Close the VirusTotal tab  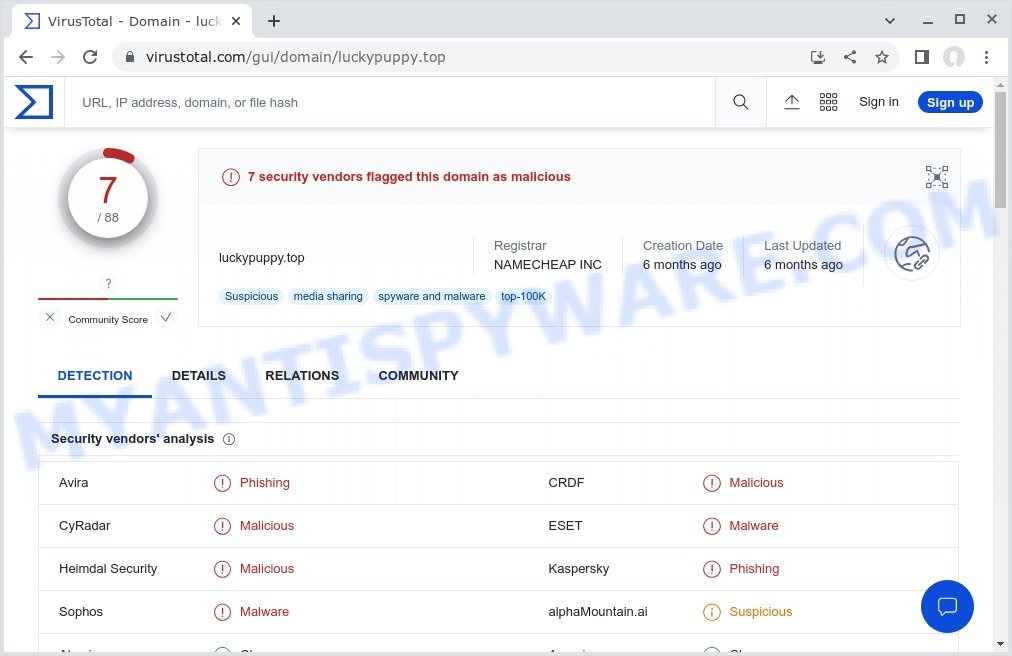point(236,21)
